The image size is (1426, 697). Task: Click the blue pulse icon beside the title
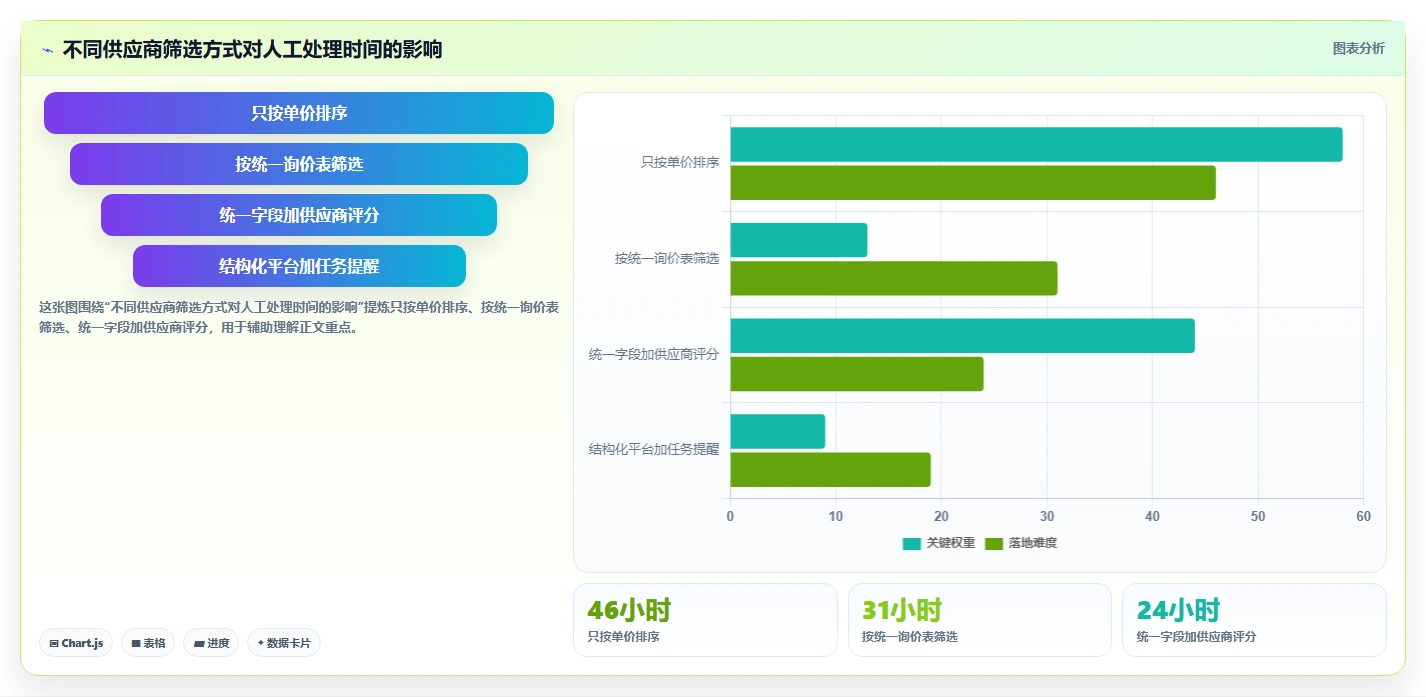47,50
